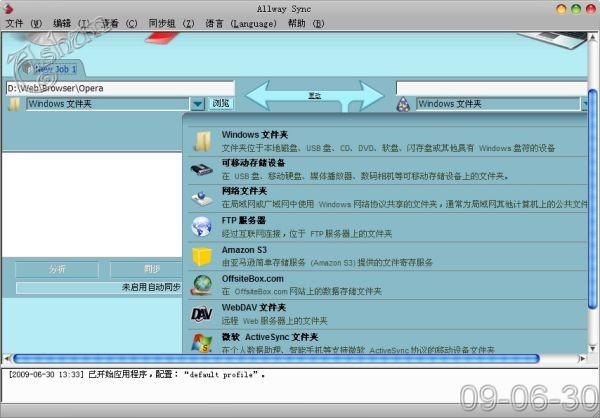The height and width of the screenshot is (418, 600).
Task: Click the network folder icon
Action: [201, 199]
